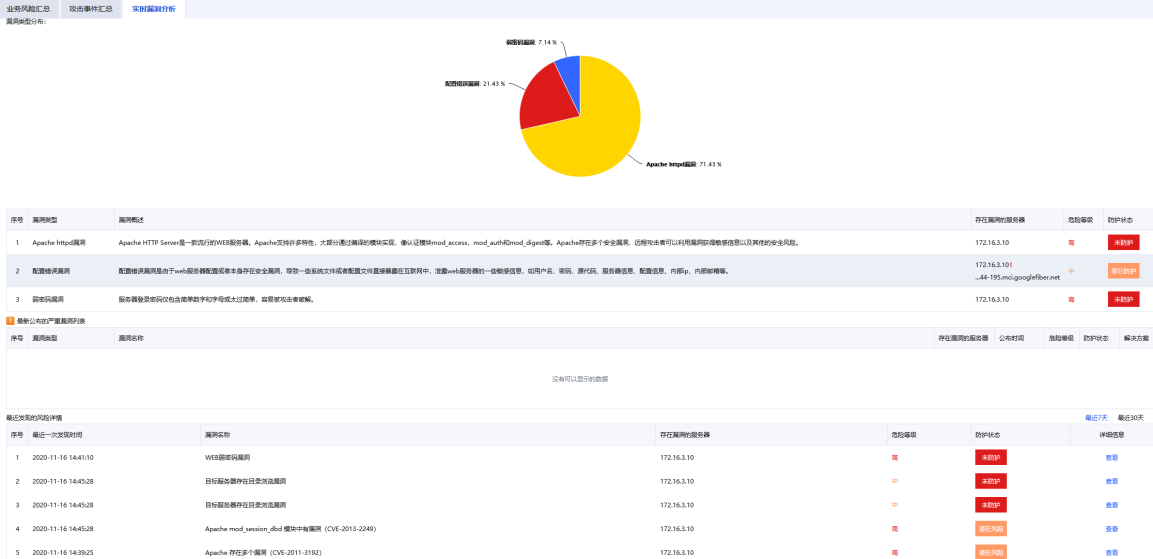Select the 实时漏洞分析 tab
The height and width of the screenshot is (559, 1153).
coord(153,8)
